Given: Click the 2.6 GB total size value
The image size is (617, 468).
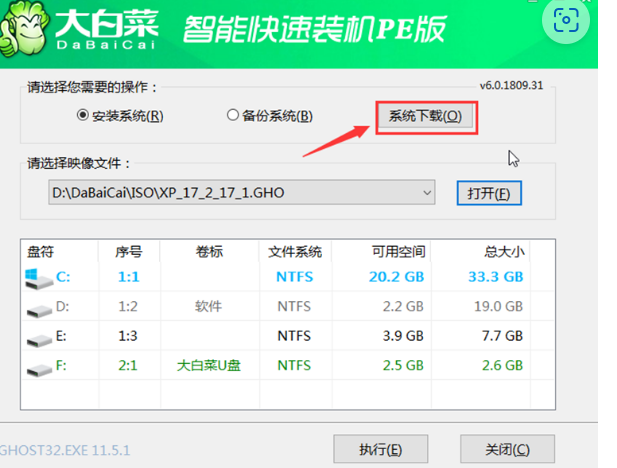Looking at the screenshot, I should pos(502,365).
